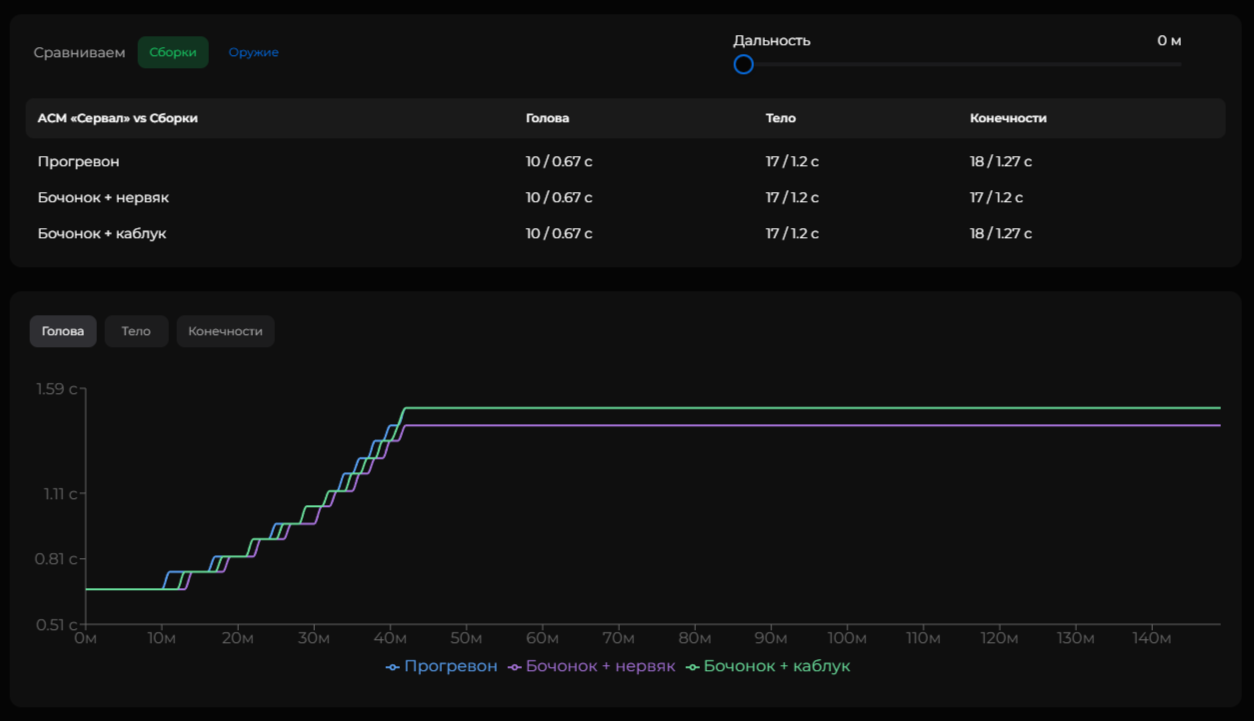
Task: Click the АСМ «Сервал» vs Сборки header
Action: tap(118, 118)
